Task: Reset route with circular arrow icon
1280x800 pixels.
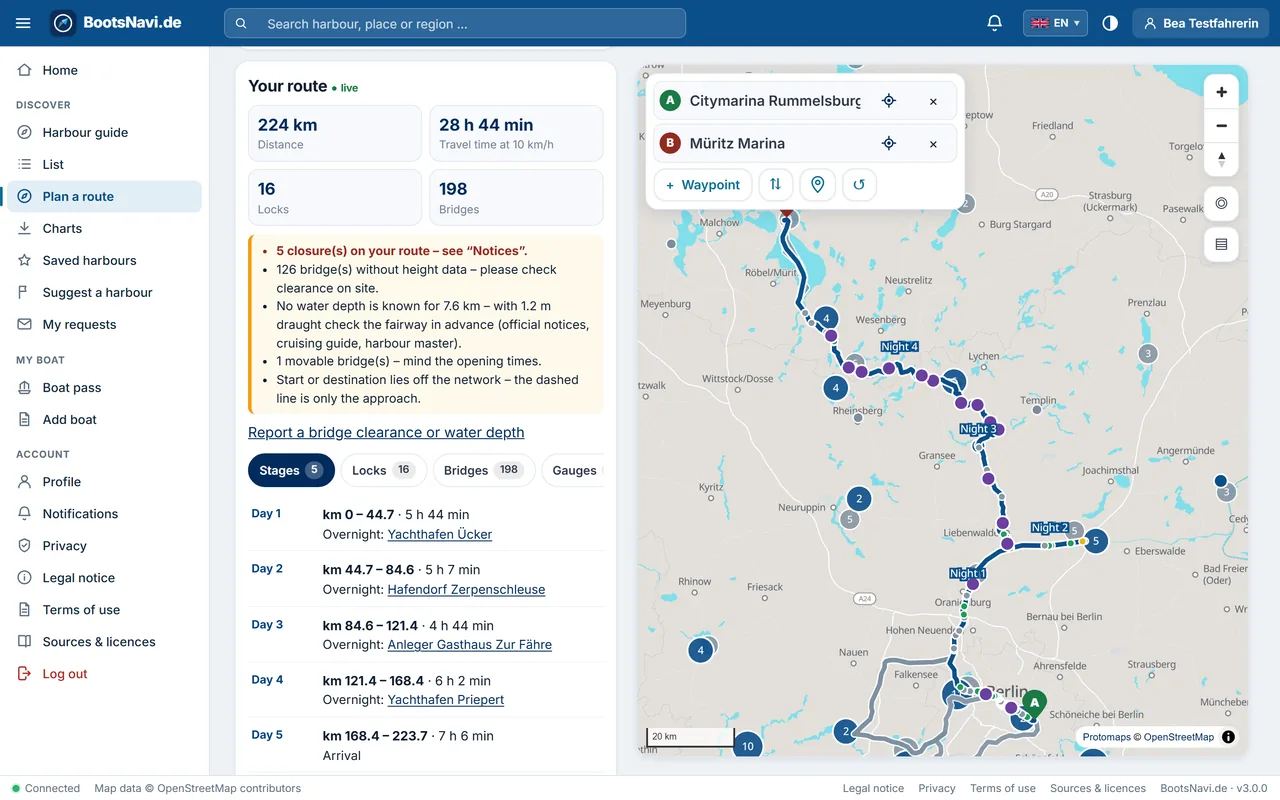Action: coord(859,185)
